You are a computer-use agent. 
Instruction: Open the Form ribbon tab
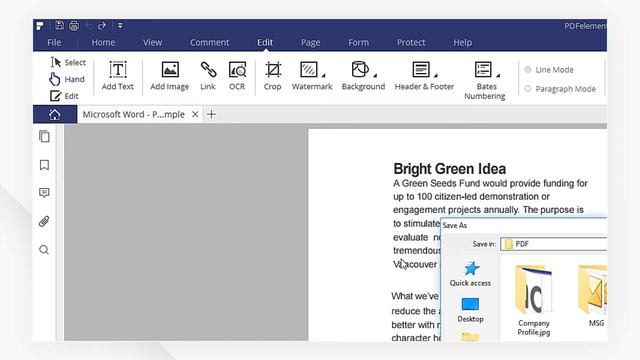(x=358, y=42)
